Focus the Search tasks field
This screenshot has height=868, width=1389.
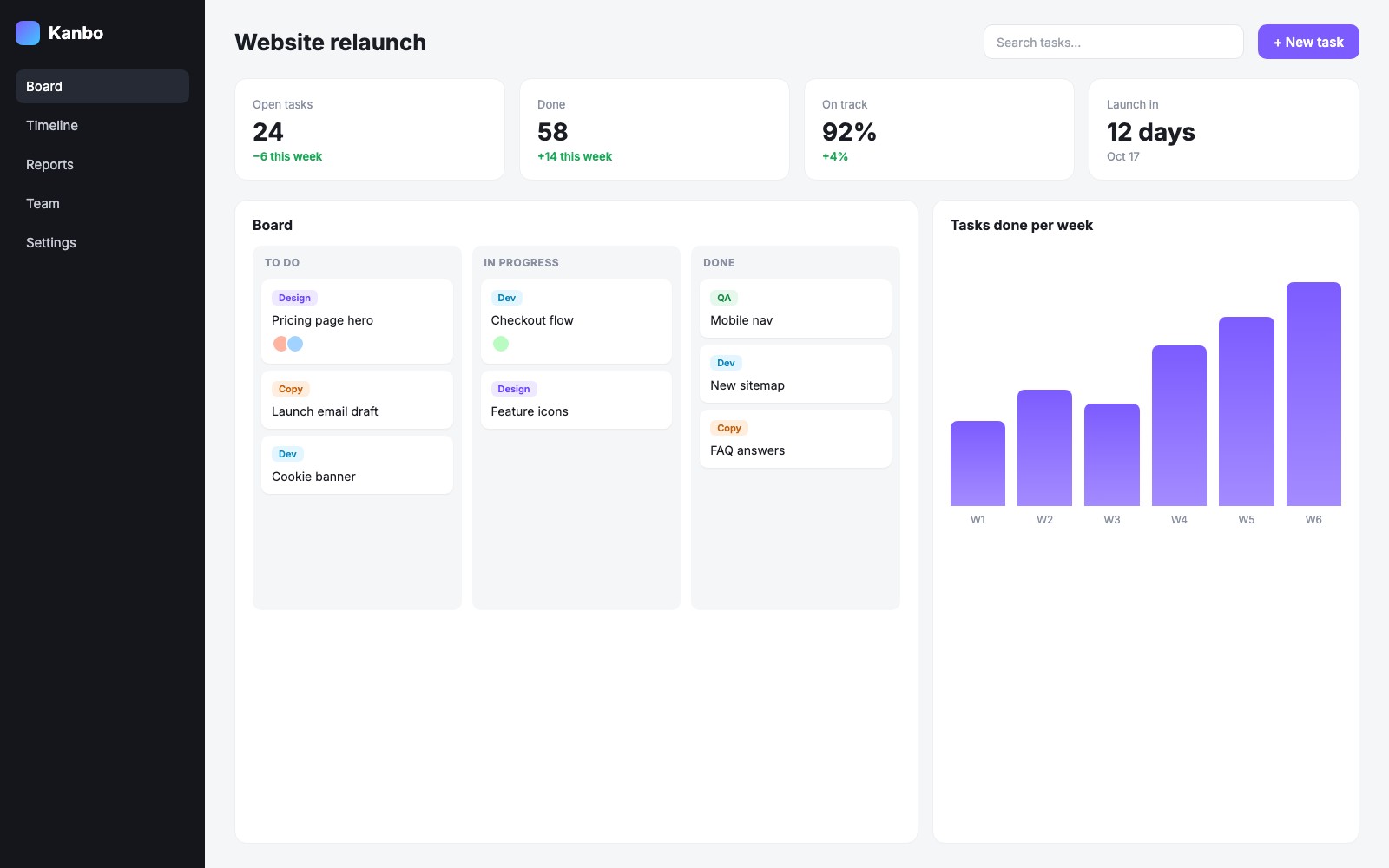click(1114, 42)
